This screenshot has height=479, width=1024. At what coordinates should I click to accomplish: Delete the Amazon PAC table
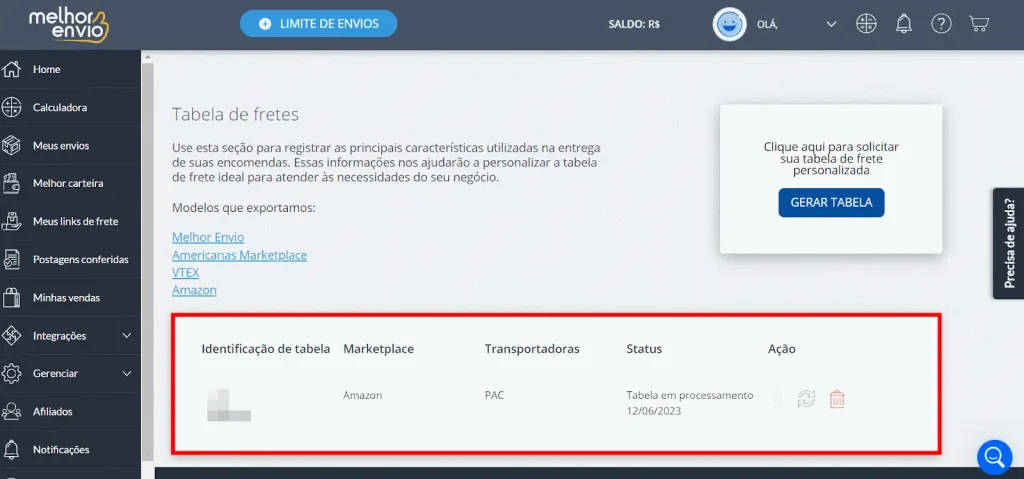(837, 399)
